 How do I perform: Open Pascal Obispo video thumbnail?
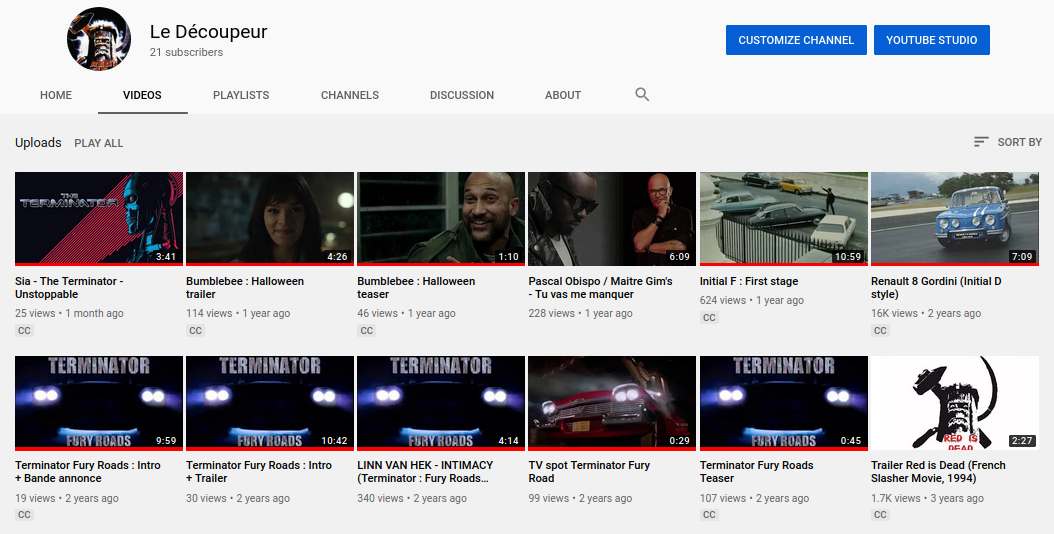pos(612,219)
